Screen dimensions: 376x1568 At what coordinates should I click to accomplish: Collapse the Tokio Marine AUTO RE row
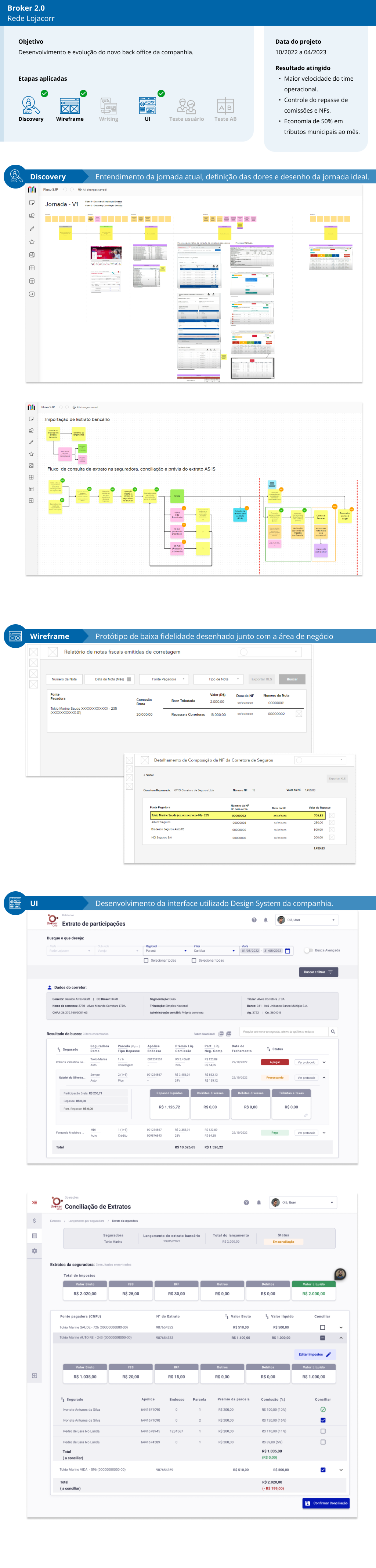[341, 1338]
